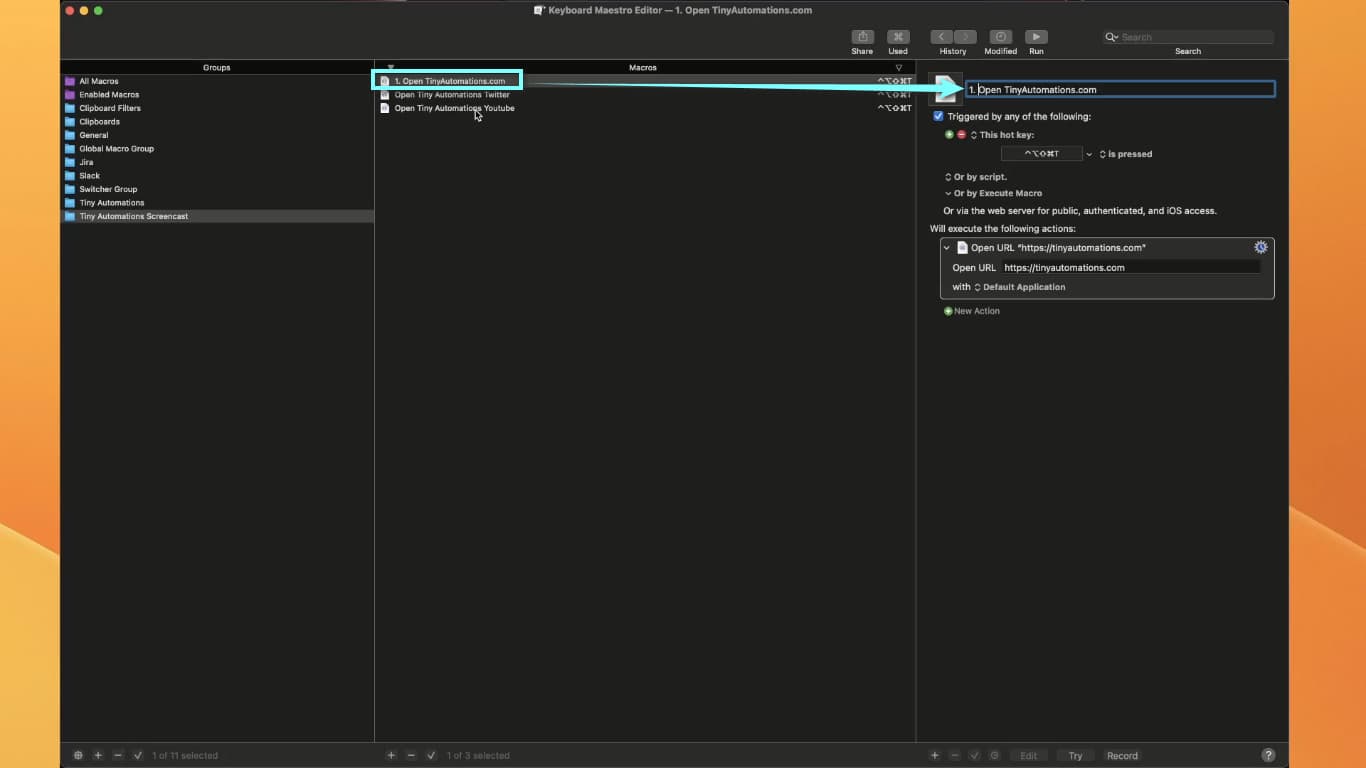Click the hot key ⌃⌥⇧⌘T field
The height and width of the screenshot is (768, 1366).
click(x=1041, y=154)
